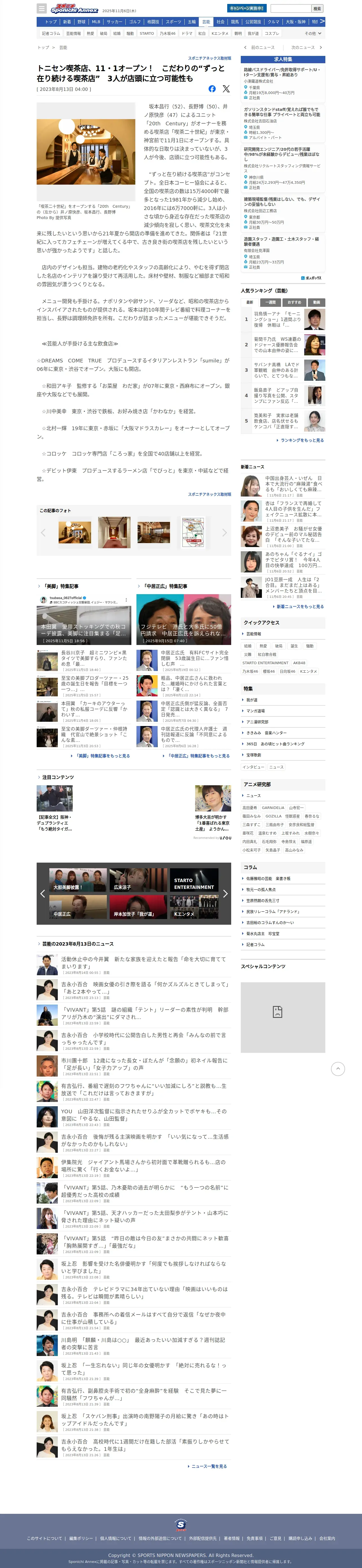
Task: Open the map thumbnail in article photos
Action: coord(193,532)
